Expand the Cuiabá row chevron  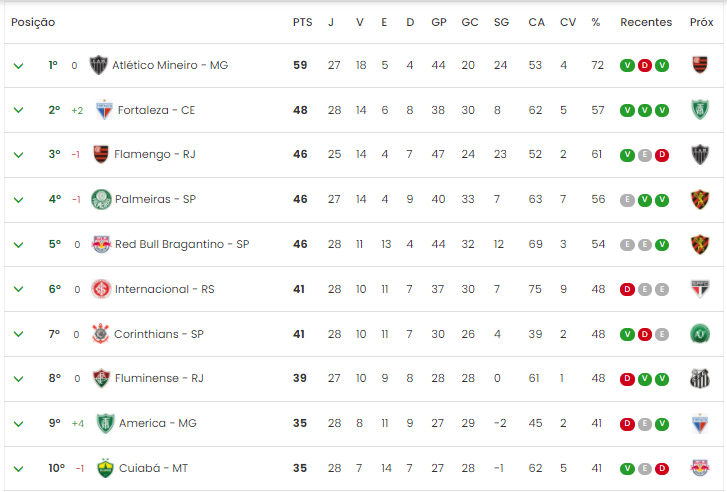(19, 469)
